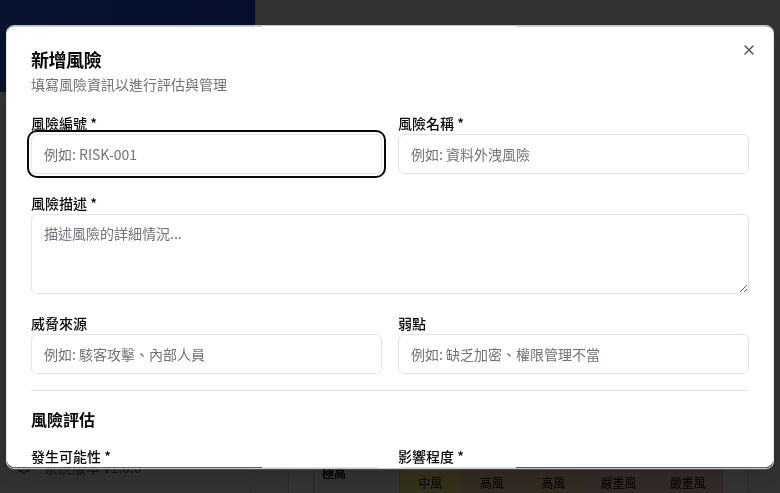Click the 新增風險 dialog title

(x=66, y=60)
